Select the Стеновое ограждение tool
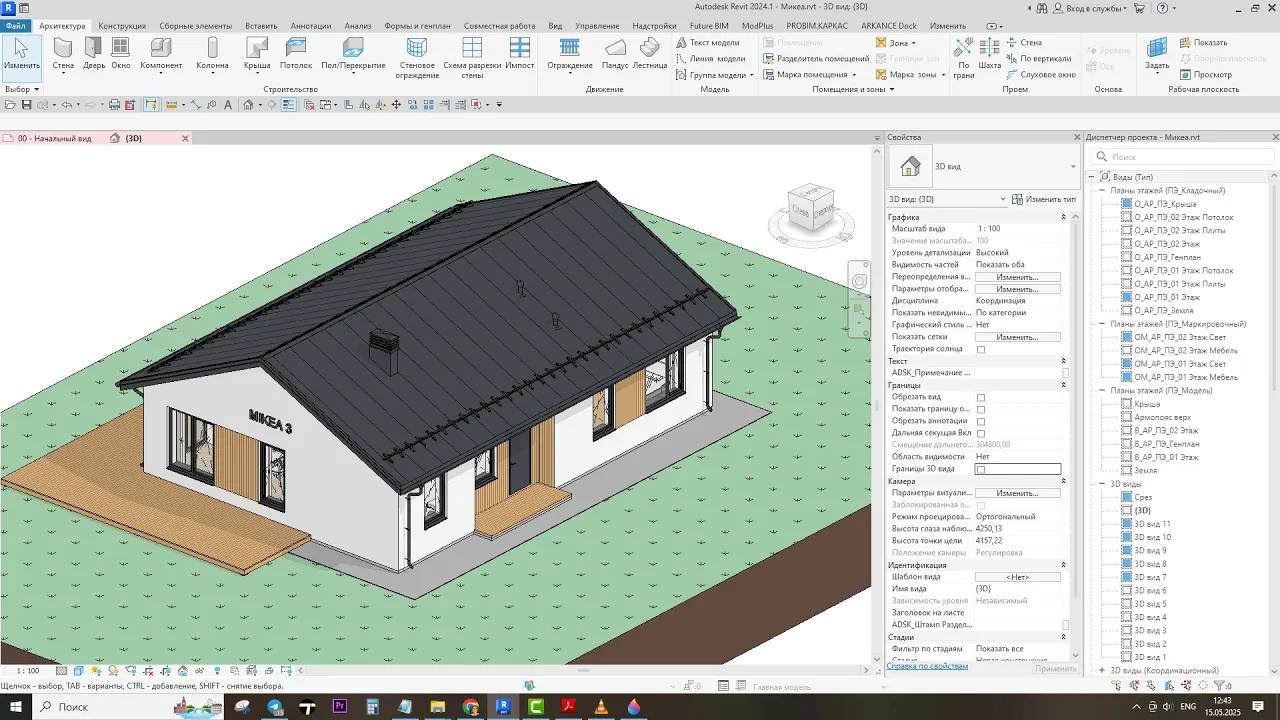Viewport: 1280px width, 720px height. point(417,58)
